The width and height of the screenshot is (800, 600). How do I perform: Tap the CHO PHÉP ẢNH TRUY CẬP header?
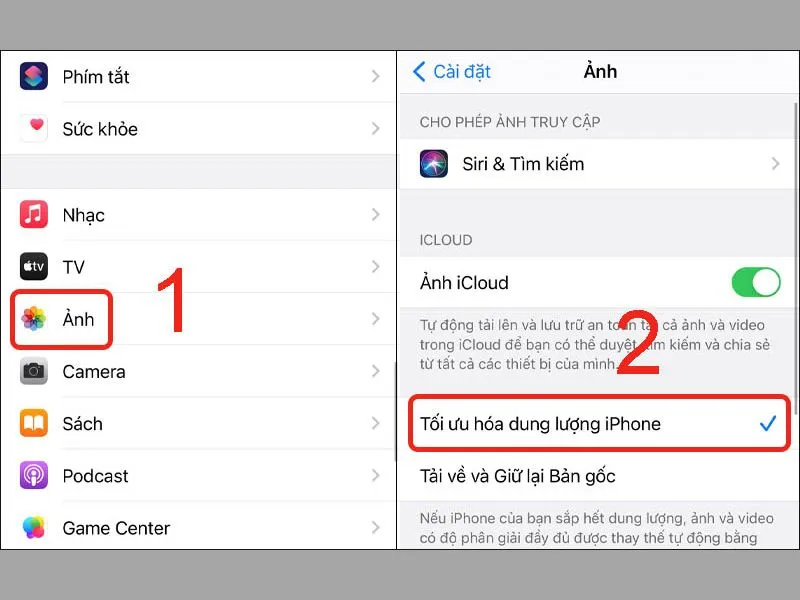pos(510,122)
